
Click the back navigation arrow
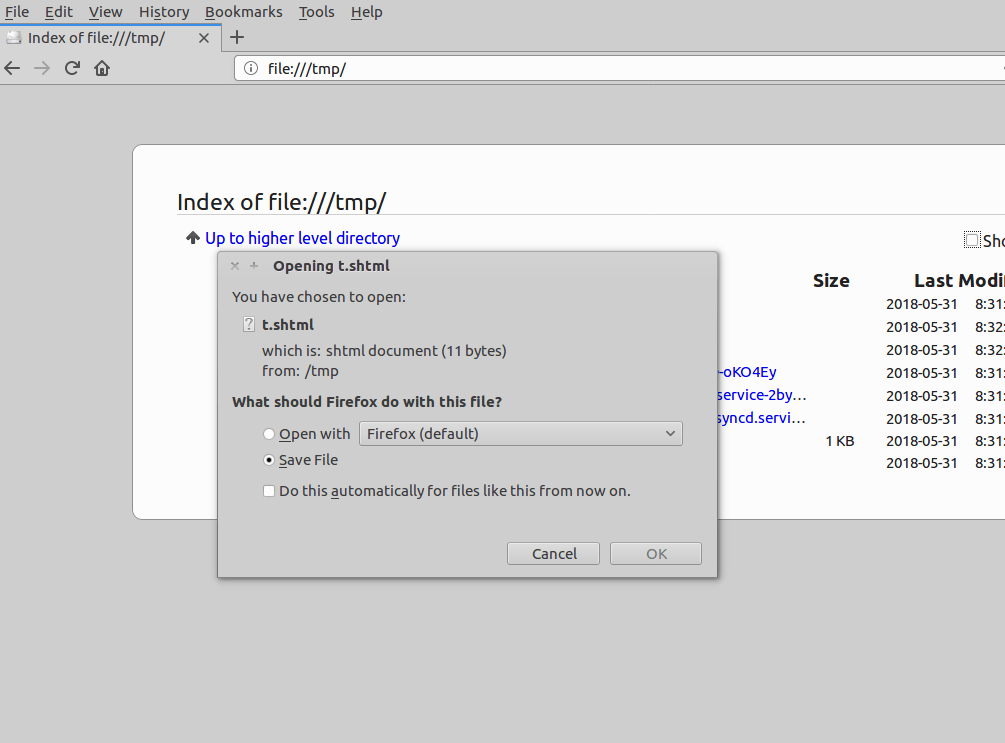tap(12, 68)
